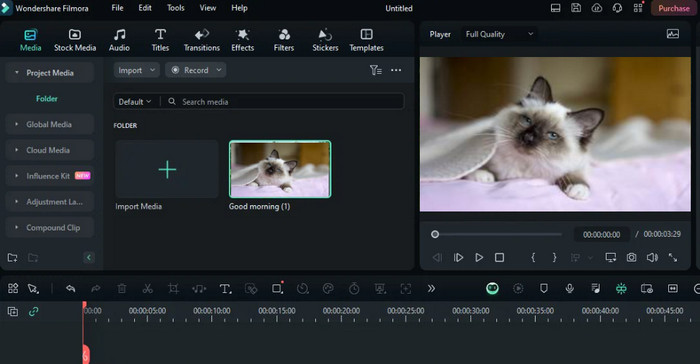The width and height of the screenshot is (700, 364).
Task: Open the Stickers tab
Action: (x=325, y=40)
